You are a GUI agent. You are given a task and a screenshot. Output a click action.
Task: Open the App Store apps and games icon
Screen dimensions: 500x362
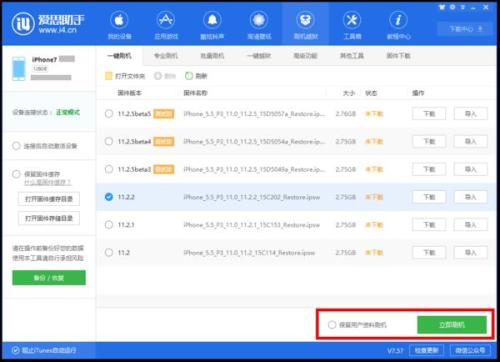166,20
